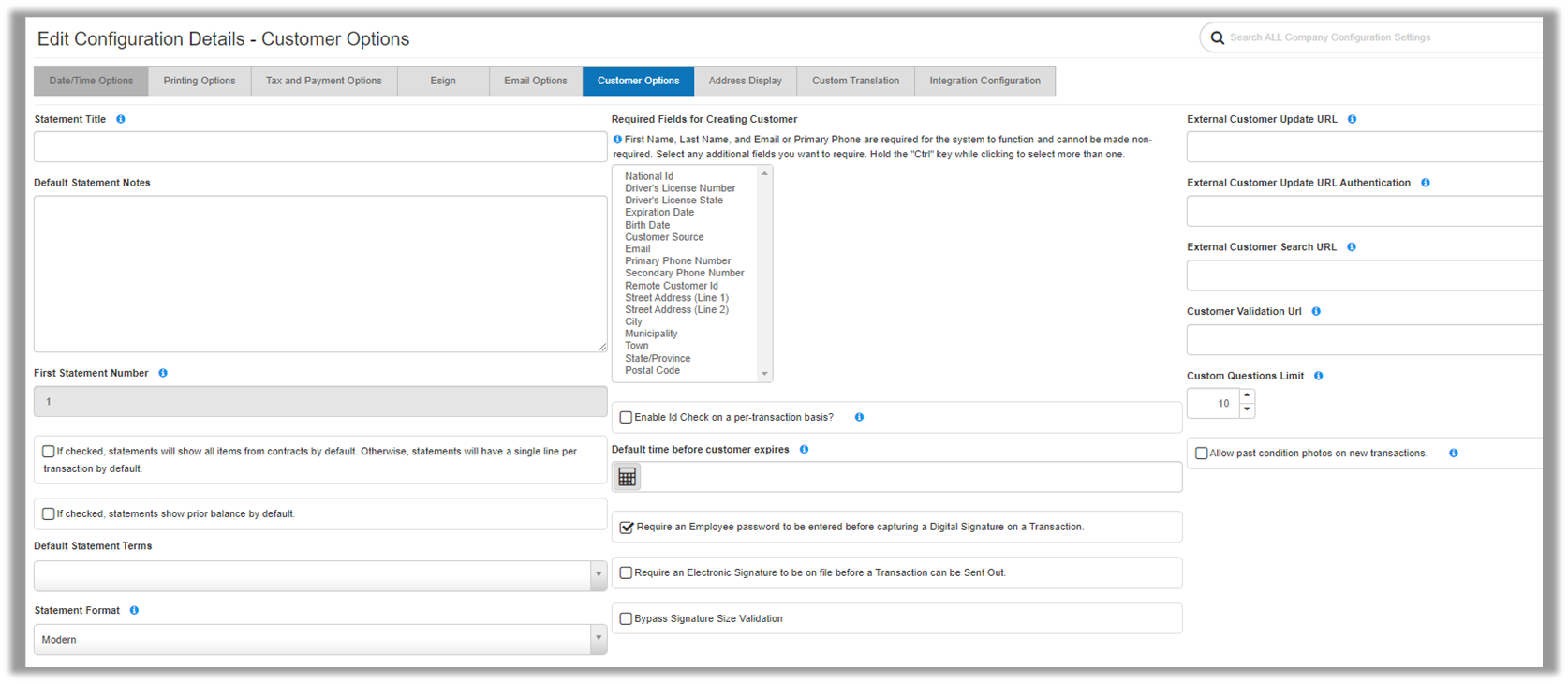Click info icon for External Customer Search URL
This screenshot has width=1568, height=684.
point(1352,247)
